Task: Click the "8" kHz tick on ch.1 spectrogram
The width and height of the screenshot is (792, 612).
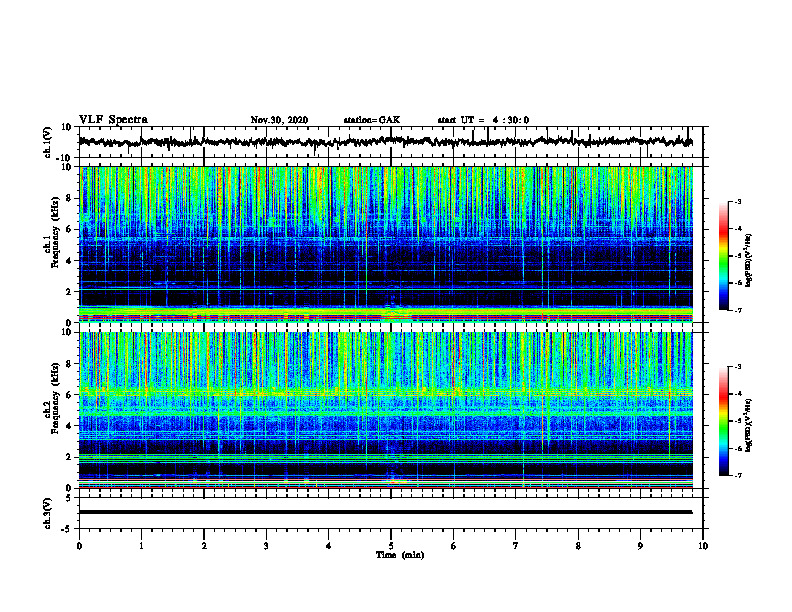Action: 69,198
